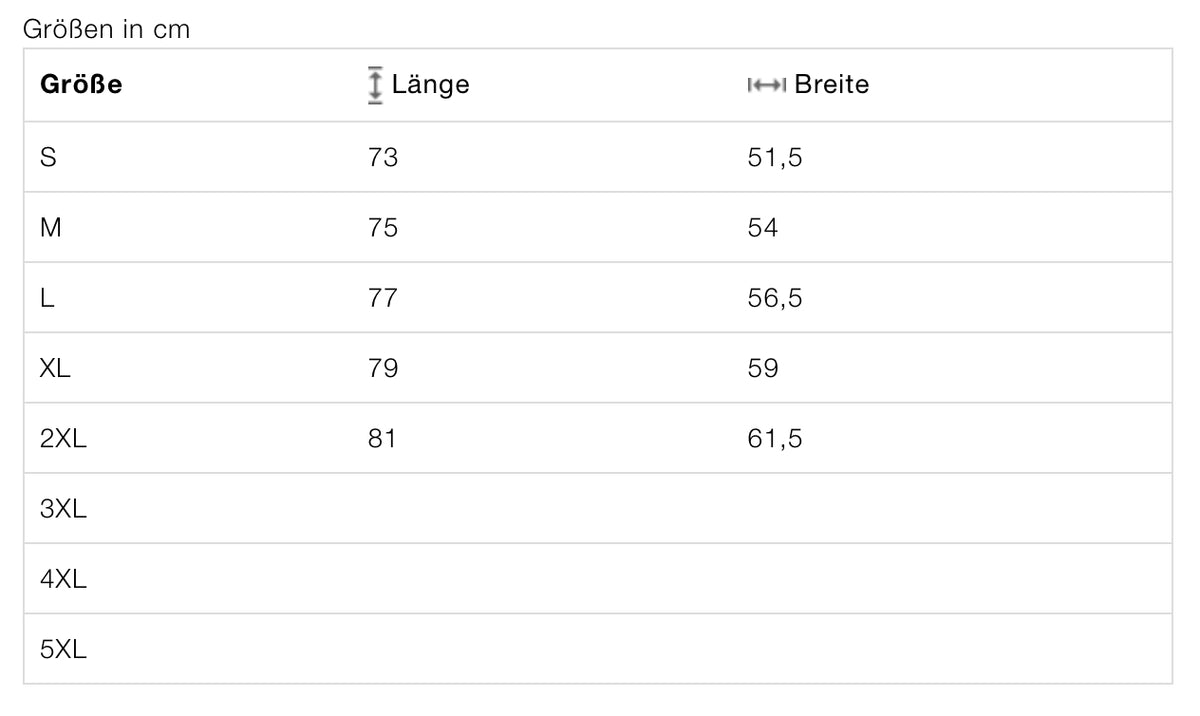Click the width value 61,5
The height and width of the screenshot is (716, 1200).
(x=775, y=438)
